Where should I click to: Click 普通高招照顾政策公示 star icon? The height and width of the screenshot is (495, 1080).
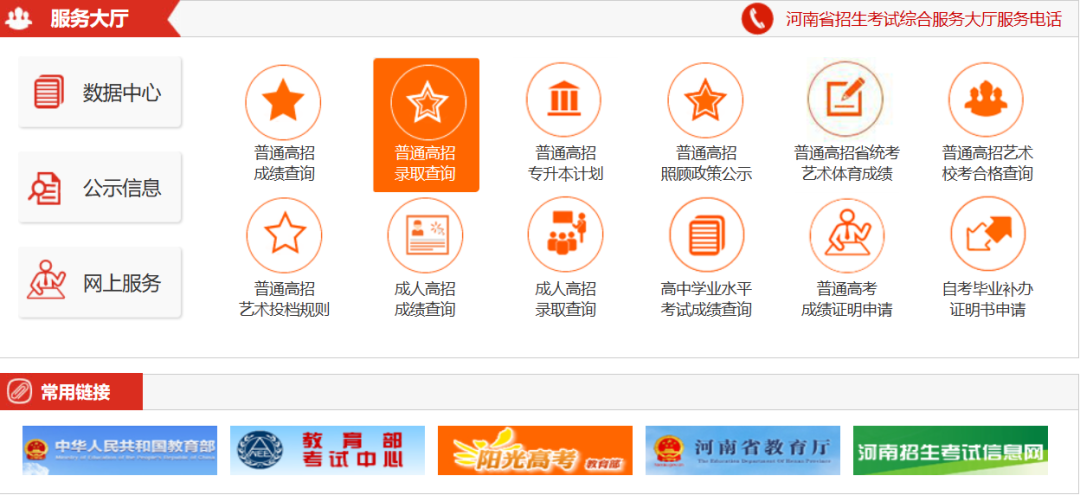(x=705, y=102)
